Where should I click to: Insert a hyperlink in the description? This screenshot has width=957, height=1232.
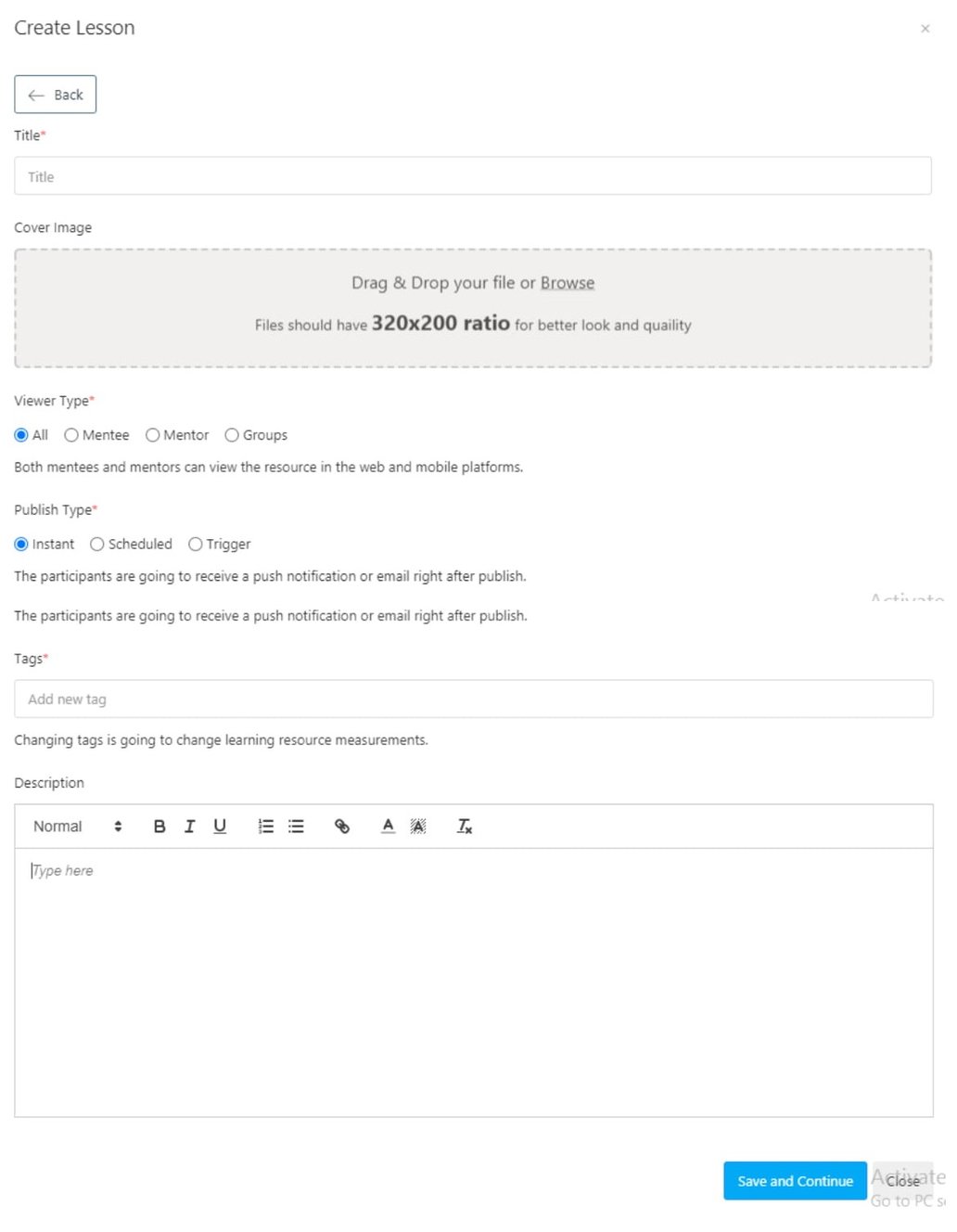(x=341, y=826)
